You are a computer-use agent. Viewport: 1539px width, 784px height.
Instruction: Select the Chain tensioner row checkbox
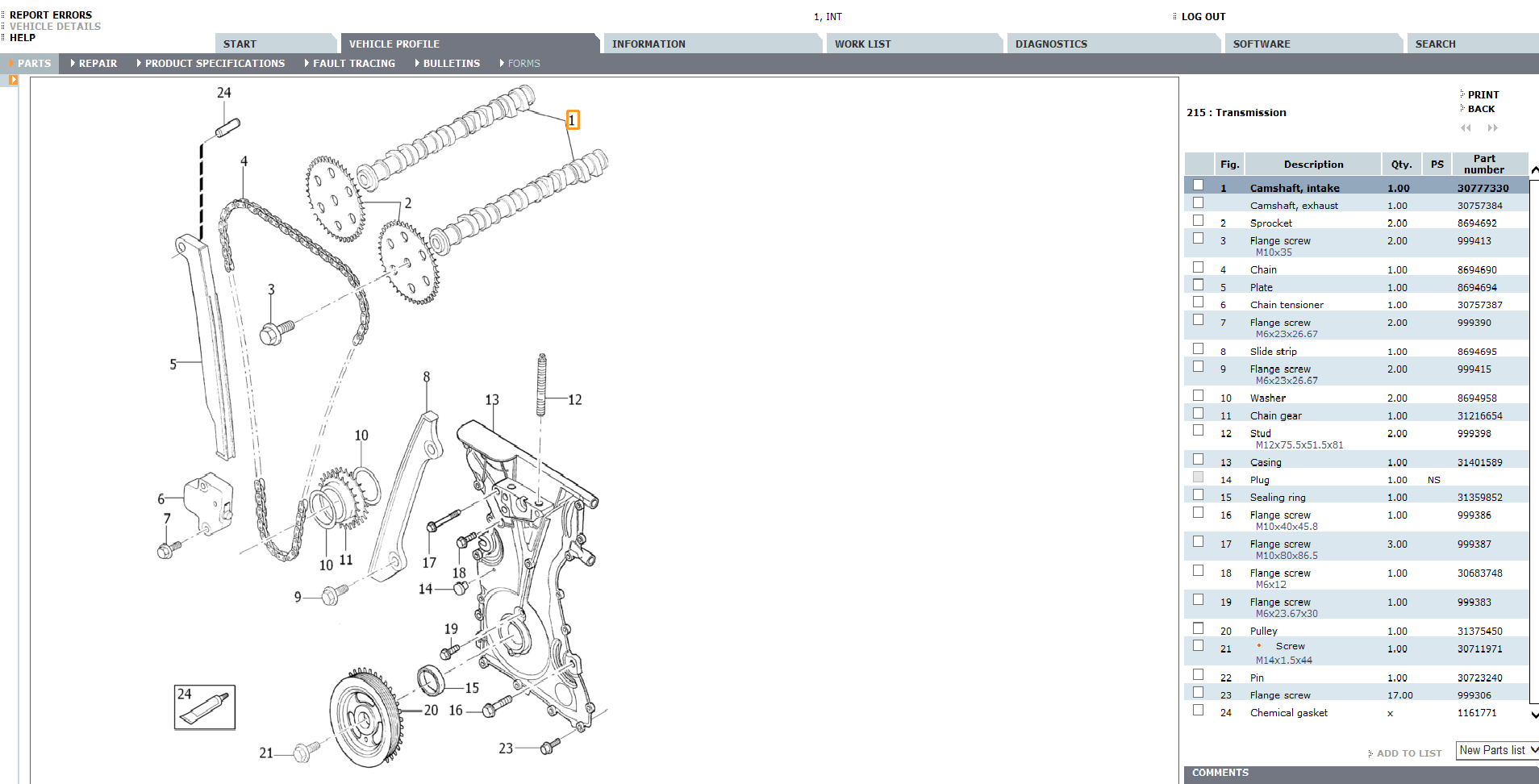[1198, 302]
